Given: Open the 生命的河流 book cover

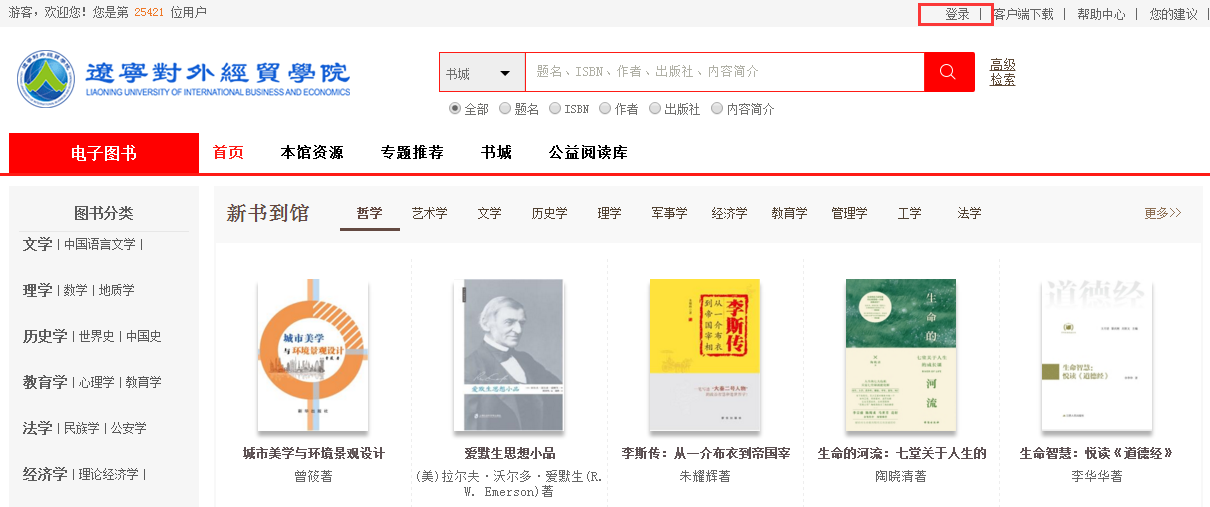Looking at the screenshot, I should pyautogui.click(x=901, y=355).
